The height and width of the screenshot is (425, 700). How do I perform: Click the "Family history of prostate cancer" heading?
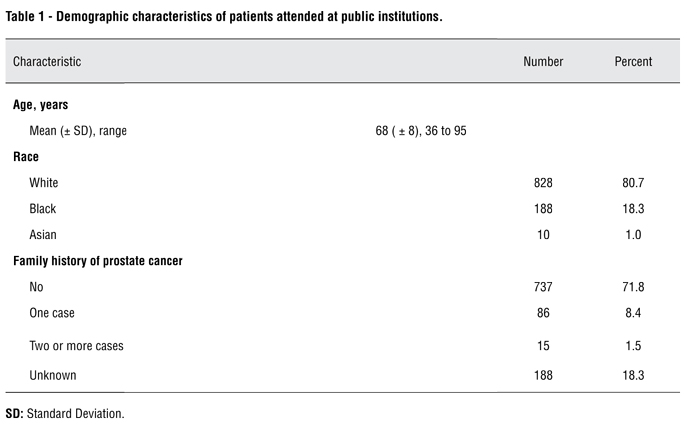97,261
